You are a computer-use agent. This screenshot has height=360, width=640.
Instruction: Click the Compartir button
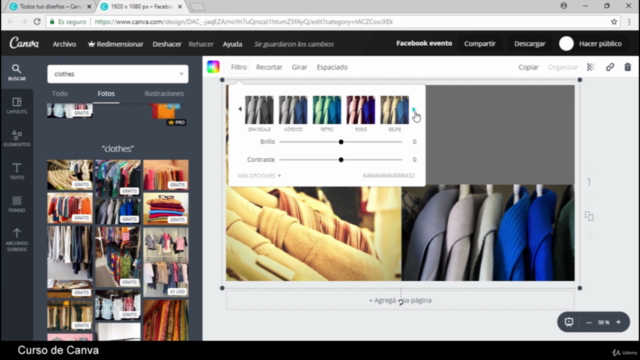(x=480, y=44)
